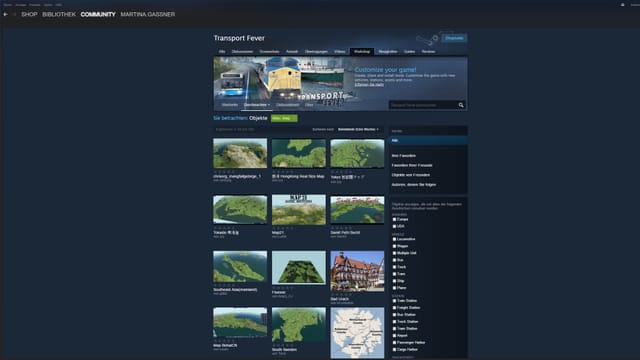The width and height of the screenshot is (640, 360).
Task: Switch to the Videos tab
Action: 340,52
